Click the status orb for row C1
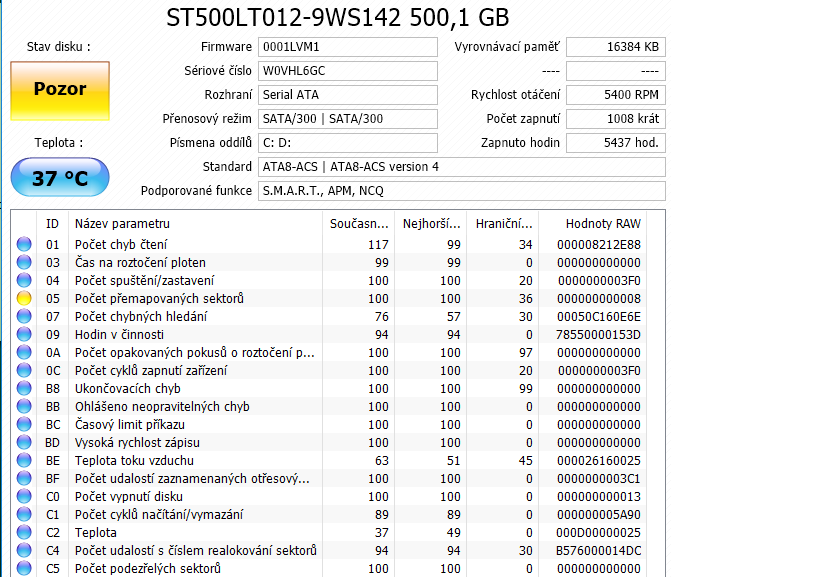 24,514
